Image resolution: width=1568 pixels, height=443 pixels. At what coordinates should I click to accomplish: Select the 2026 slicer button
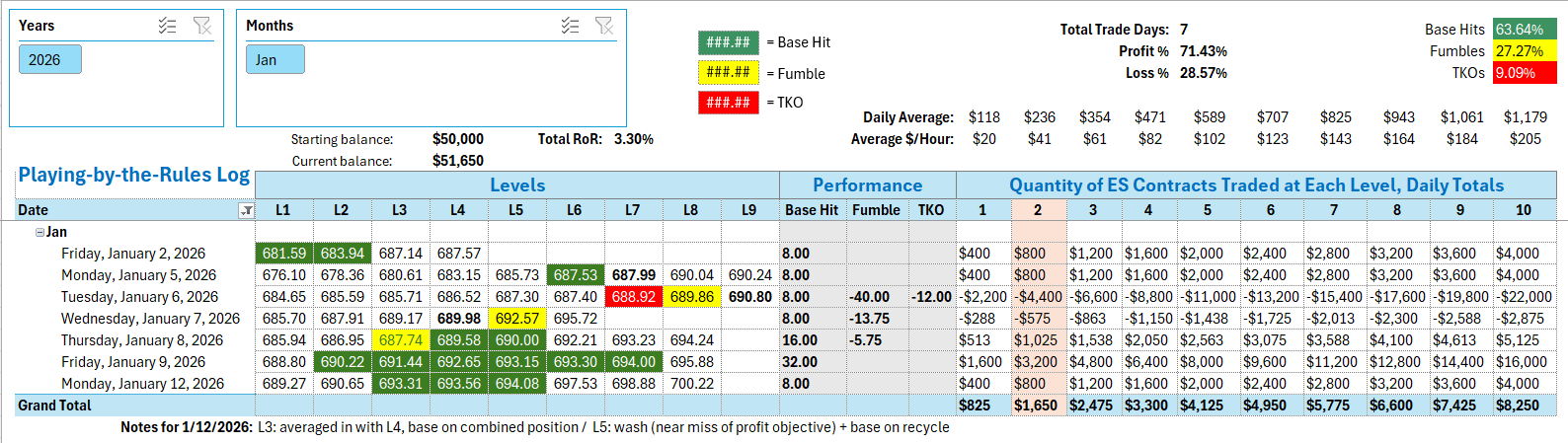49,60
